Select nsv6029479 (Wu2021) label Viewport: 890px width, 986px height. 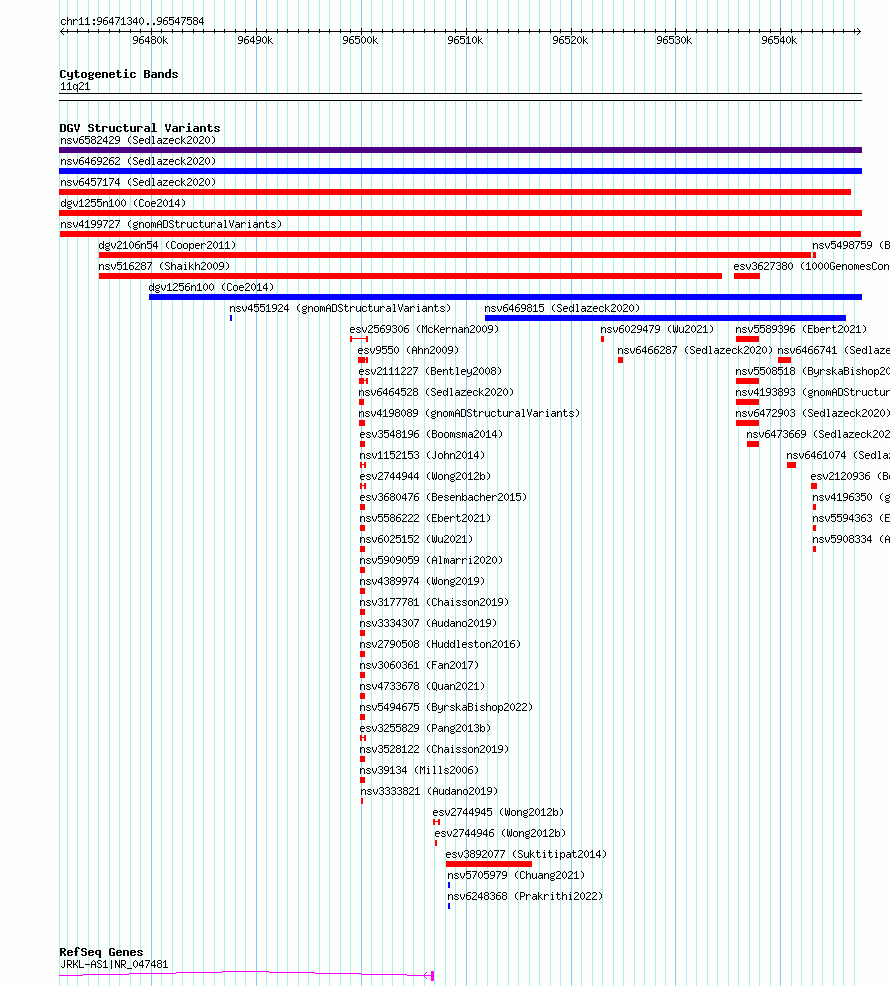click(657, 330)
